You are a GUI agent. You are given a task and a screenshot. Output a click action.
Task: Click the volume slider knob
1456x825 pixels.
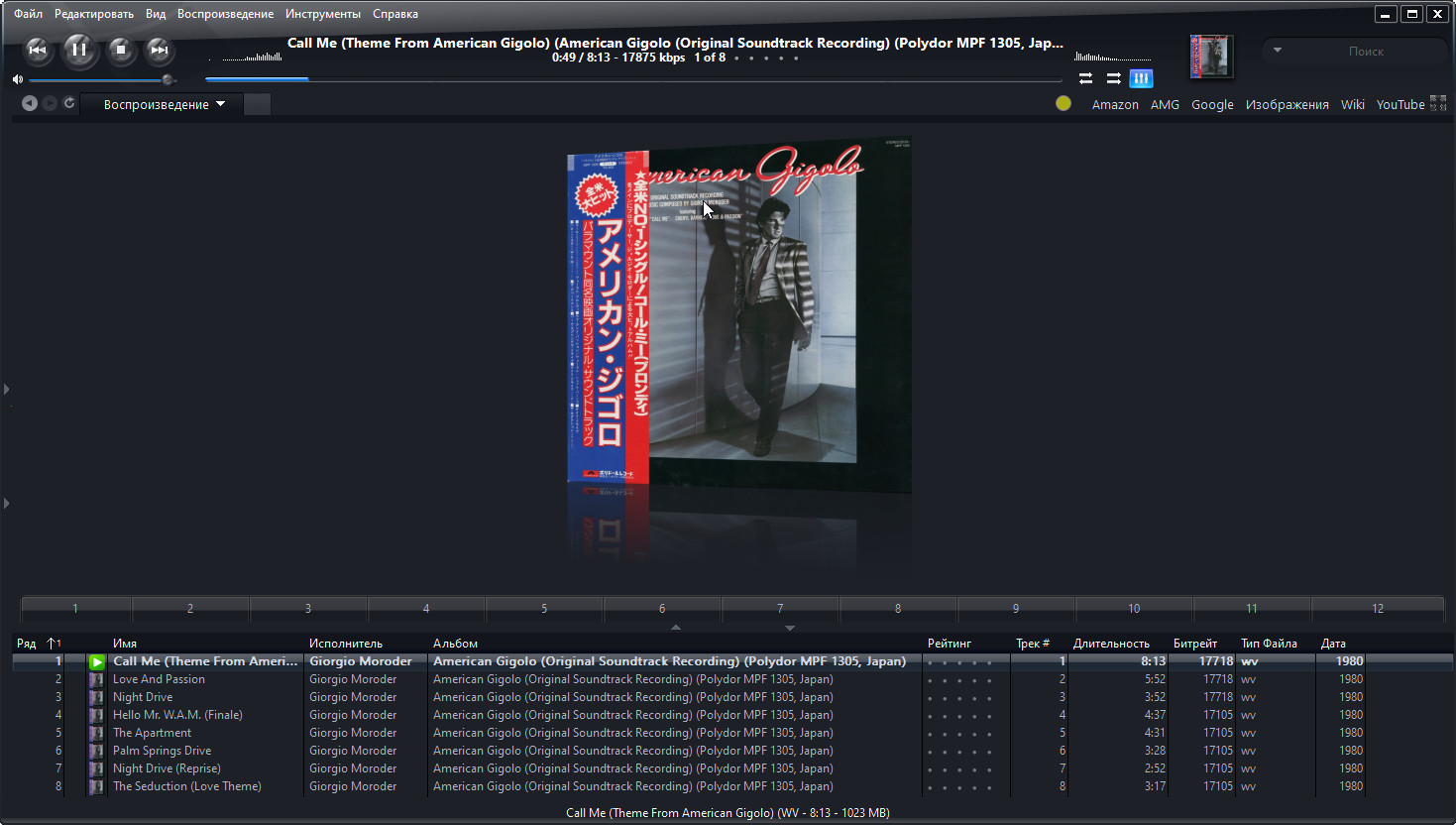[x=168, y=79]
